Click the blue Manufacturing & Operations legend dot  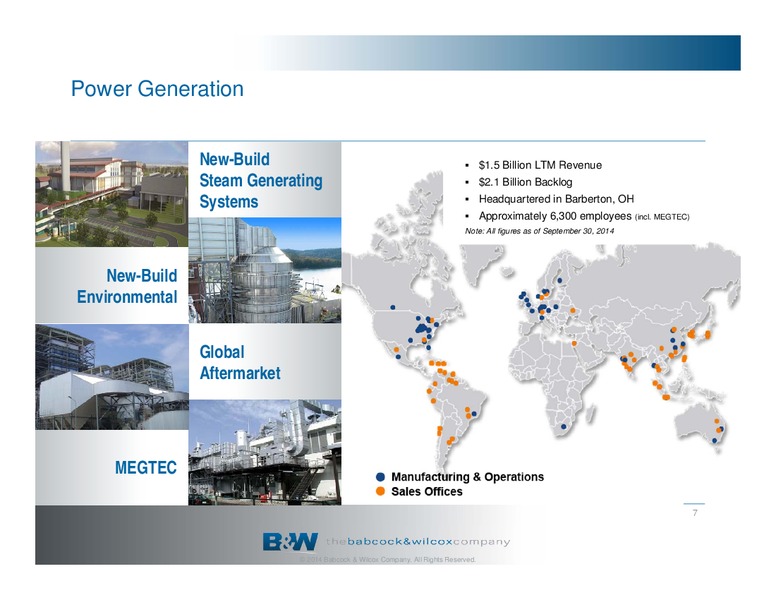[x=380, y=477]
